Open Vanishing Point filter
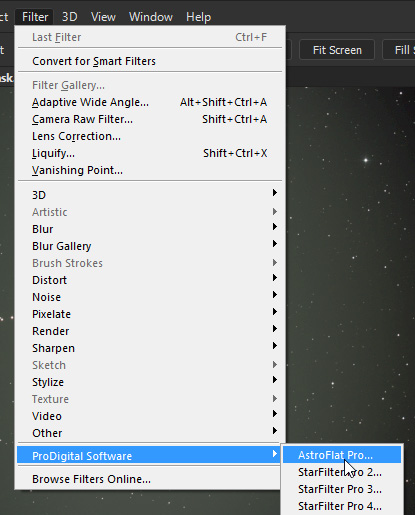 150,170
